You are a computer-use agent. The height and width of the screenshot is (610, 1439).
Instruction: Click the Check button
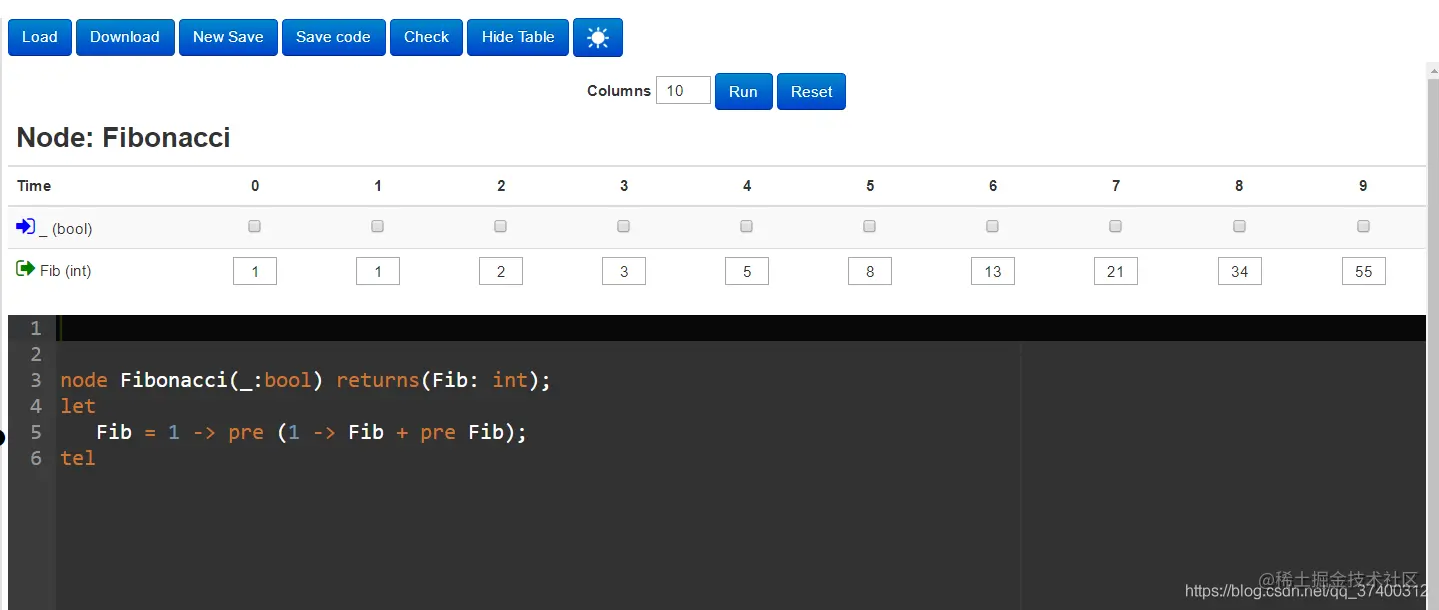pyautogui.click(x=427, y=37)
